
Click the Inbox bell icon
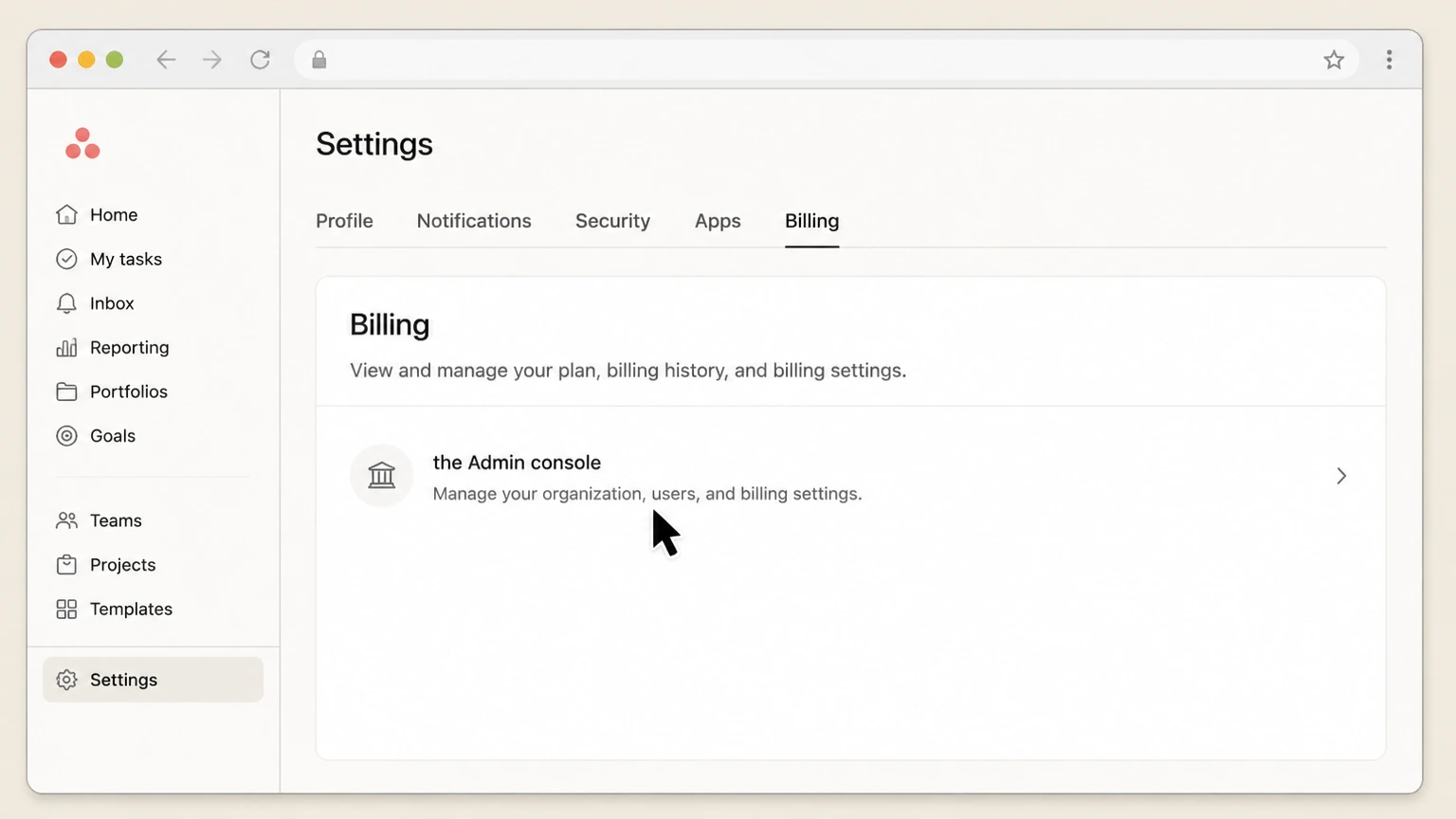pyautogui.click(x=66, y=303)
